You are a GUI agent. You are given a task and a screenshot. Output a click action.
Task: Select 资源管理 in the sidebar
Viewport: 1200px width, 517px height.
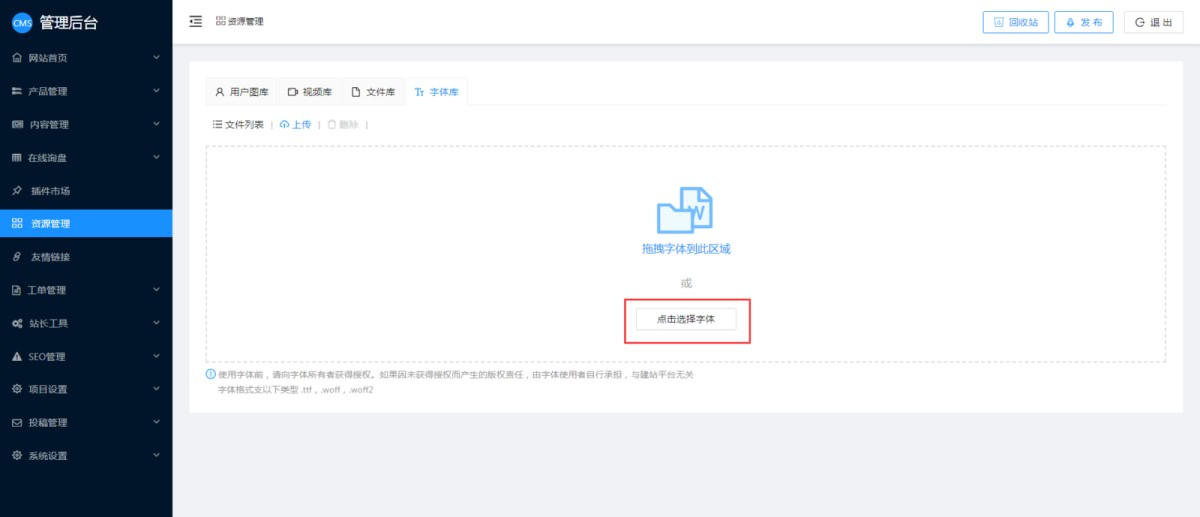pyautogui.click(x=50, y=224)
